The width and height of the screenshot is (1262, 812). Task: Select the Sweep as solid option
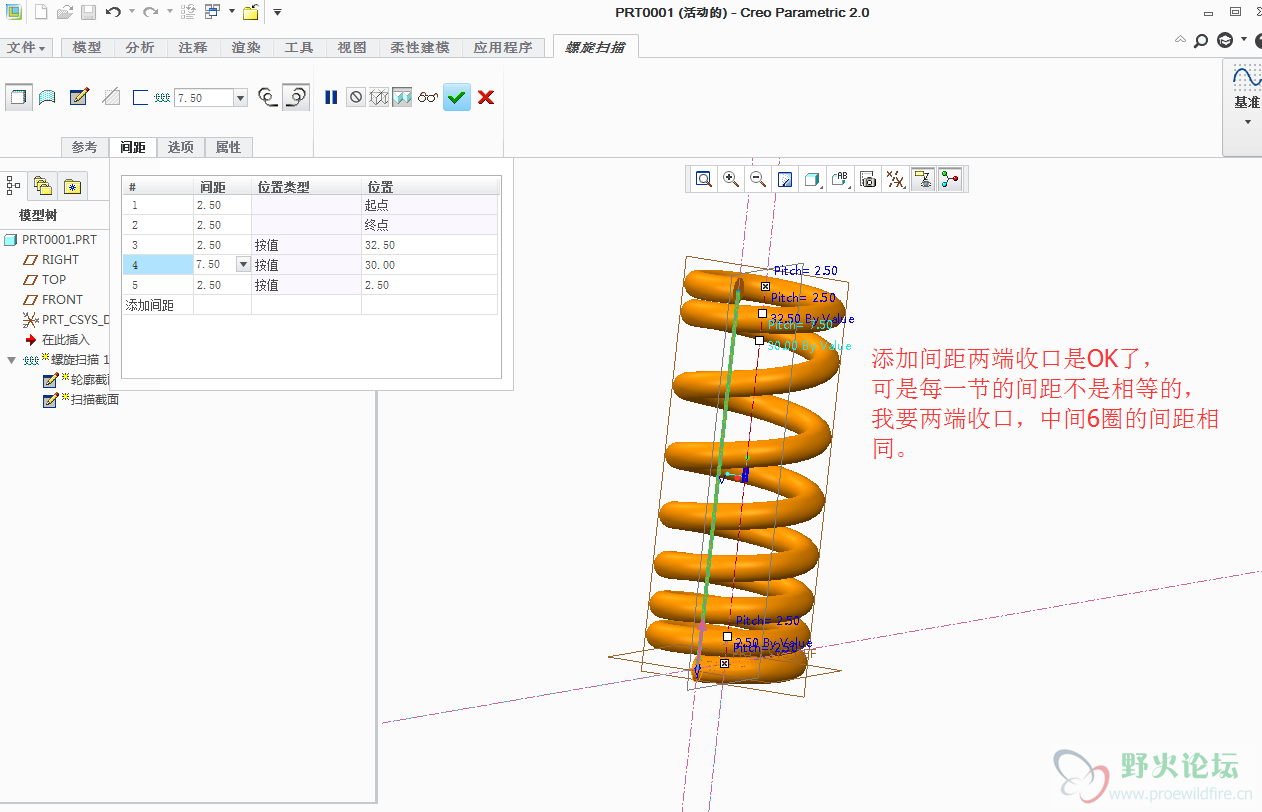(18, 97)
